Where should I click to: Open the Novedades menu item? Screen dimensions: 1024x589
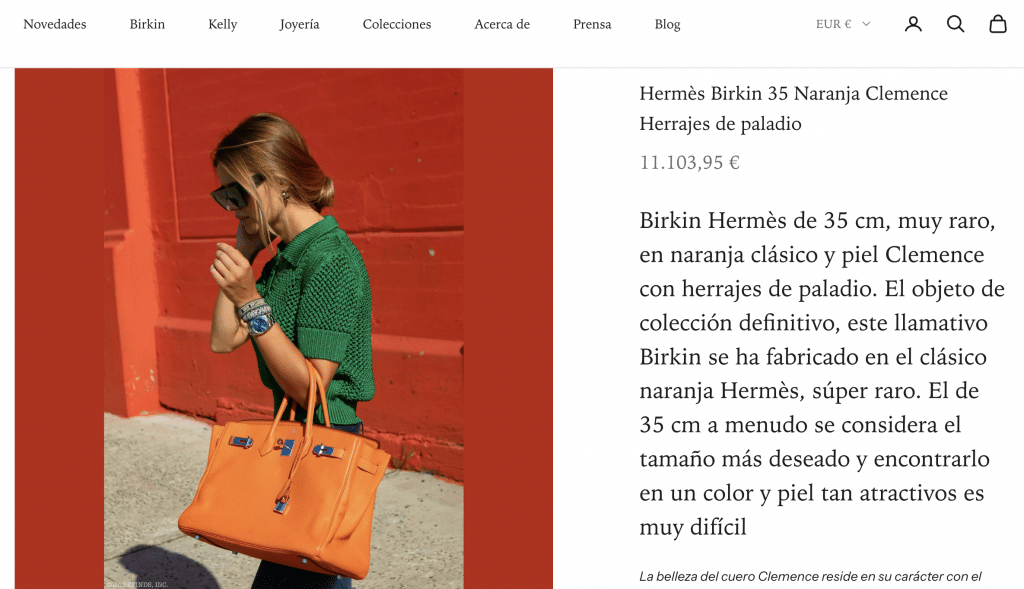pos(55,24)
